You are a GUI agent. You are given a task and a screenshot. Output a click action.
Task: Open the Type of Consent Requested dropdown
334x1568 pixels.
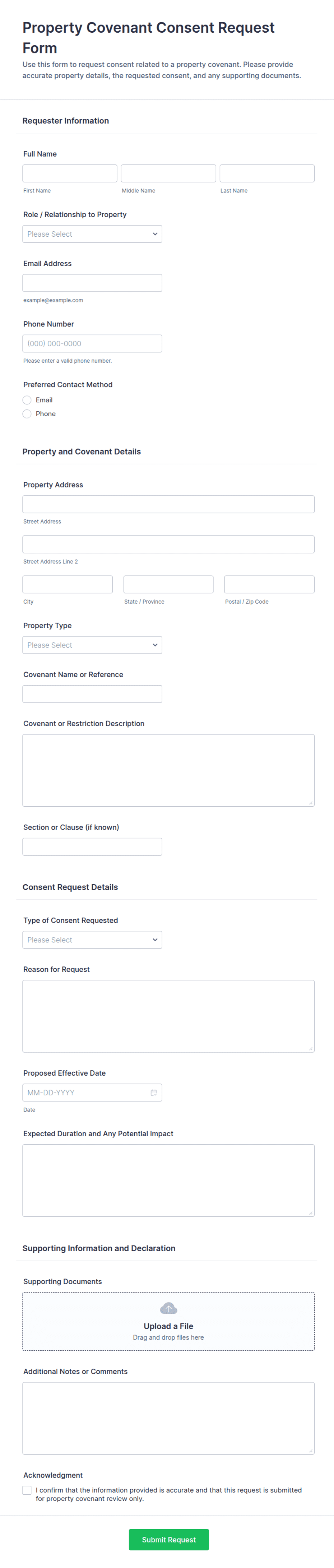(92, 939)
